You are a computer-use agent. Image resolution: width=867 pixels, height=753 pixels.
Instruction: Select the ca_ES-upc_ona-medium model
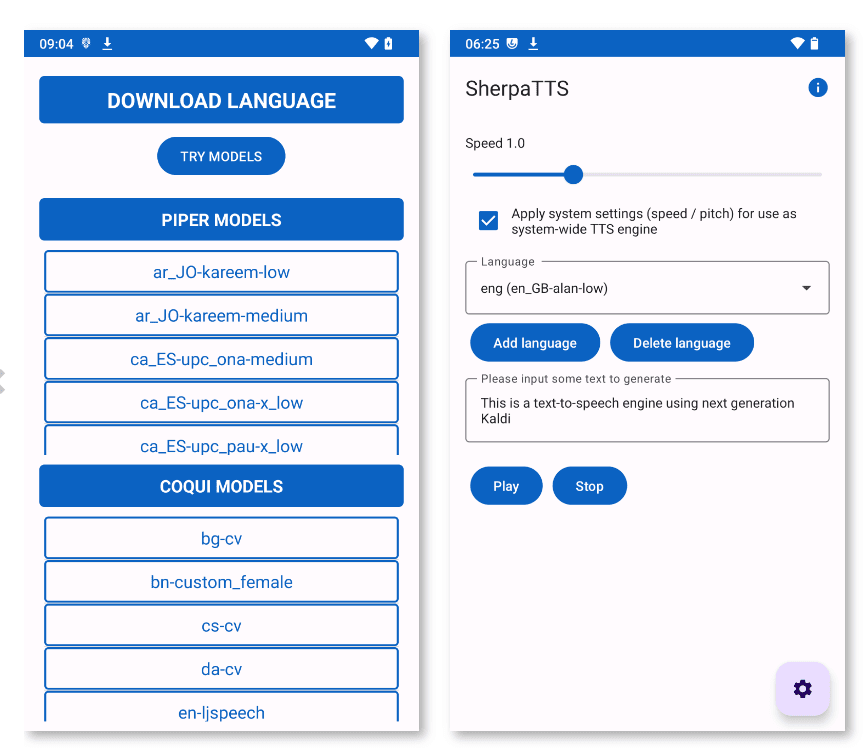[x=221, y=359]
